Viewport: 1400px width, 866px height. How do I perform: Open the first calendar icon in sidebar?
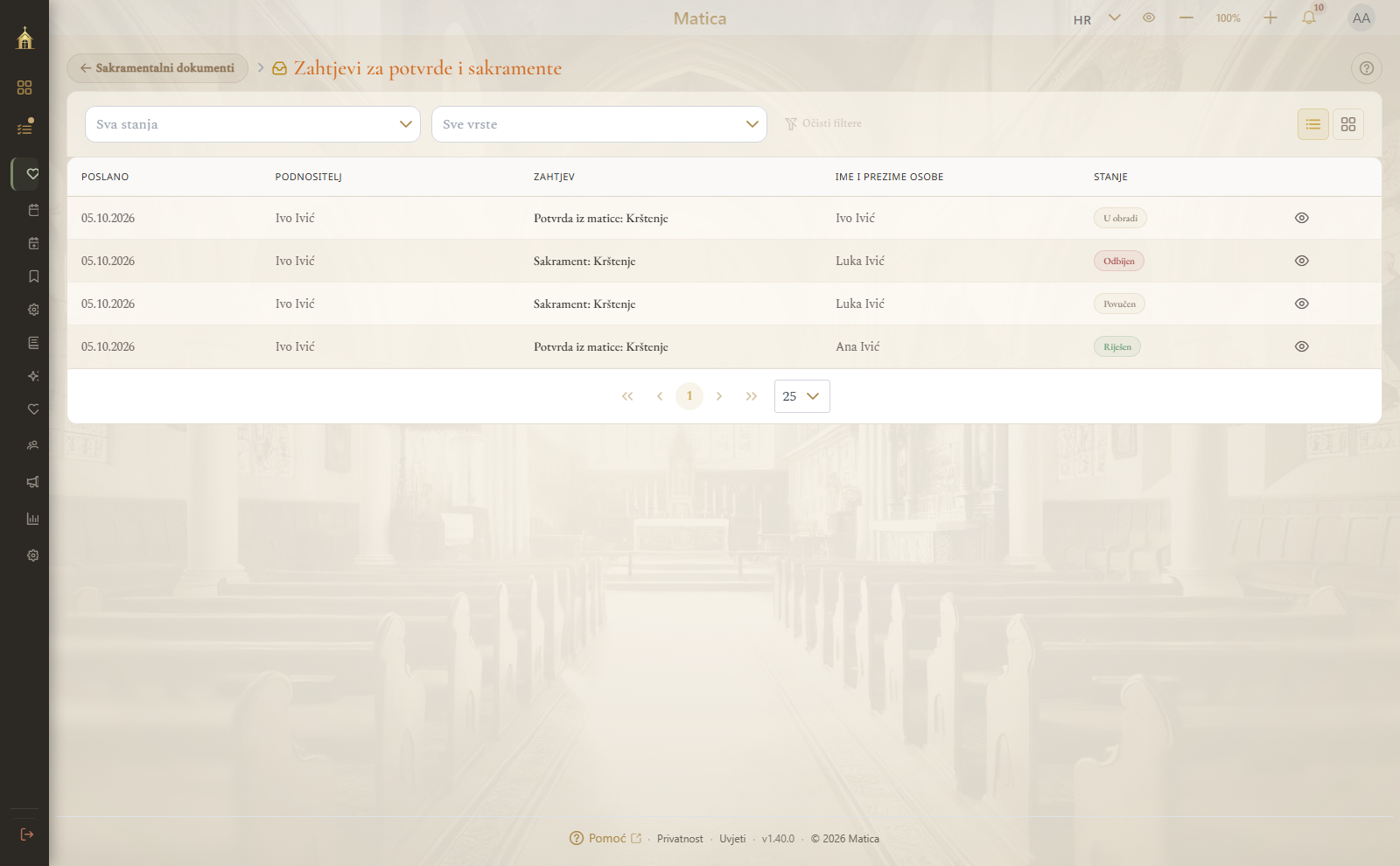[x=33, y=210]
